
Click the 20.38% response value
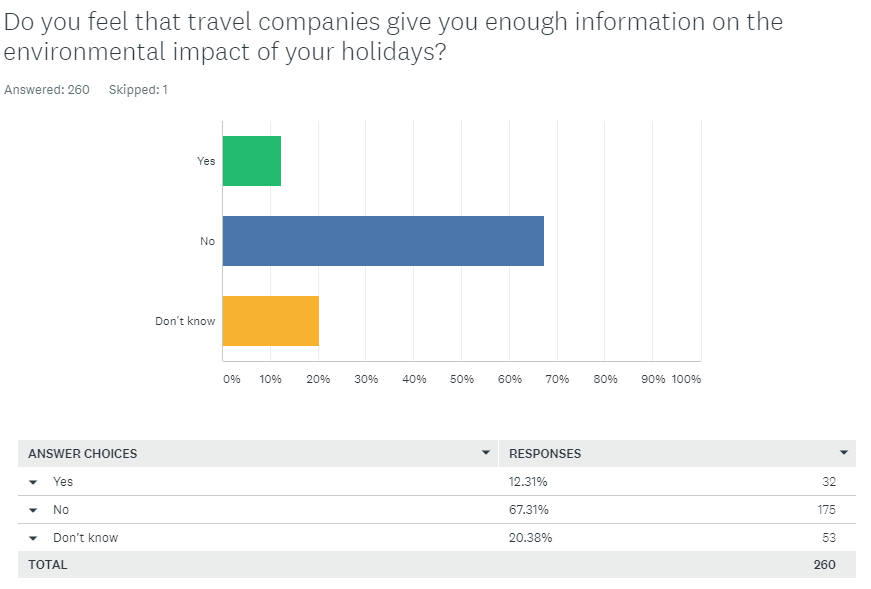tap(530, 538)
